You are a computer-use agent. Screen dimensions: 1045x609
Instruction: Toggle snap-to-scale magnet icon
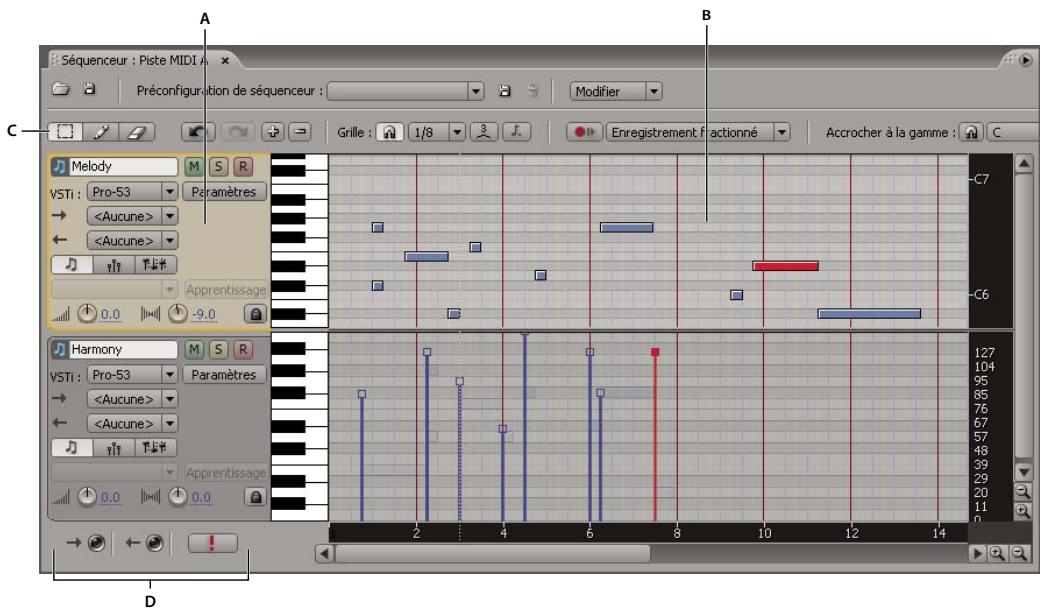pyautogui.click(x=972, y=132)
